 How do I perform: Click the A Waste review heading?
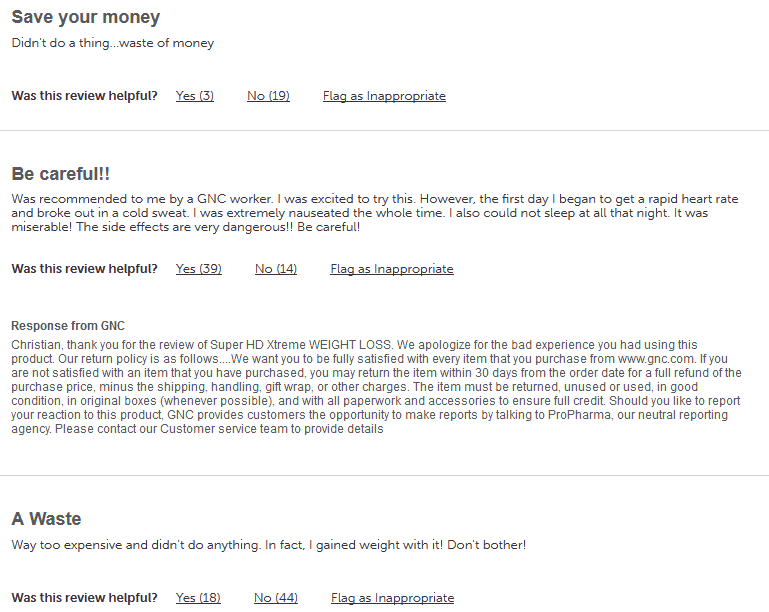click(x=46, y=519)
